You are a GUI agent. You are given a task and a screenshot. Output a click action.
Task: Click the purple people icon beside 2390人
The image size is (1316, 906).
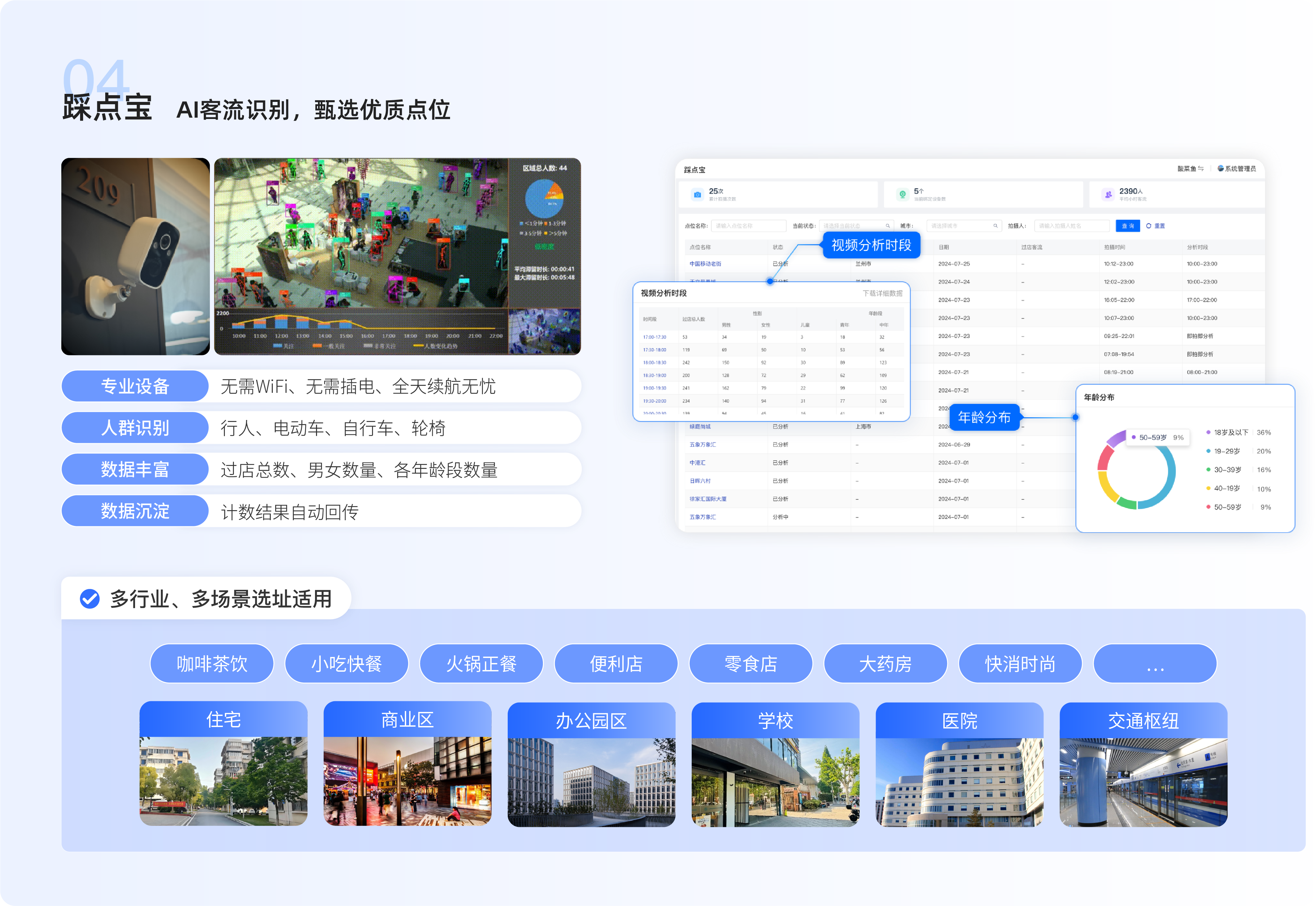[1108, 195]
